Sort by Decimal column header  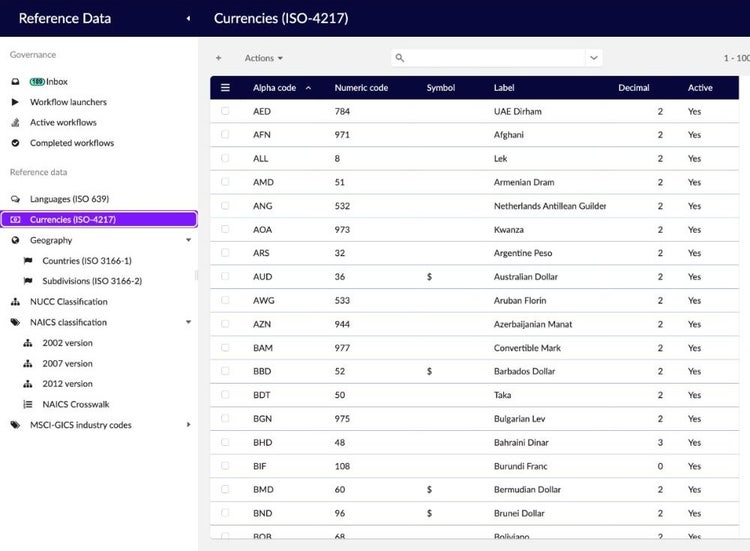tap(634, 88)
